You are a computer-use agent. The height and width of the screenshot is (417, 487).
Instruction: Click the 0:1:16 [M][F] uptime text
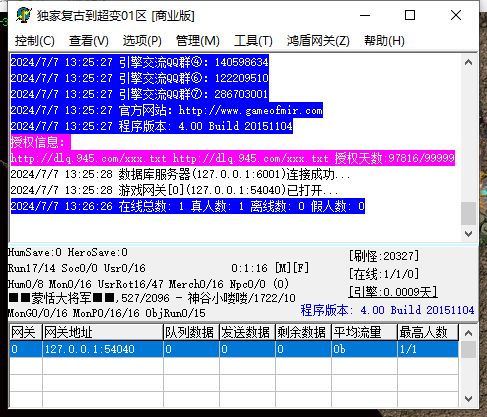coord(270,268)
